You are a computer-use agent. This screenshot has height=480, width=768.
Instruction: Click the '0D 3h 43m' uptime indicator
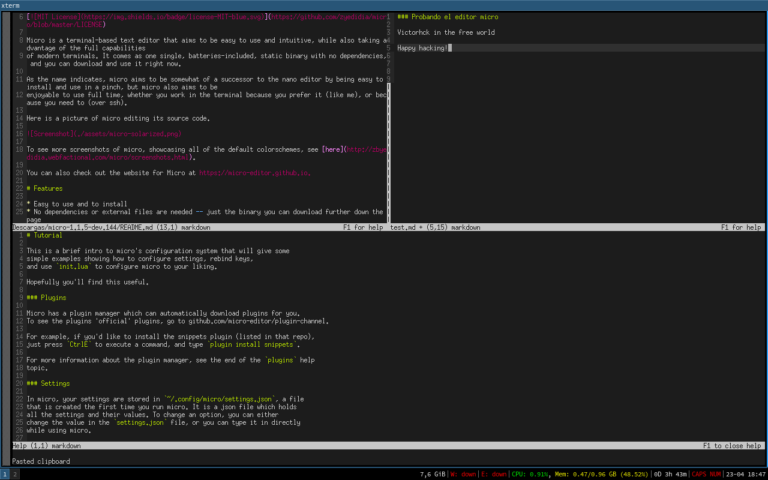[x=672, y=474]
